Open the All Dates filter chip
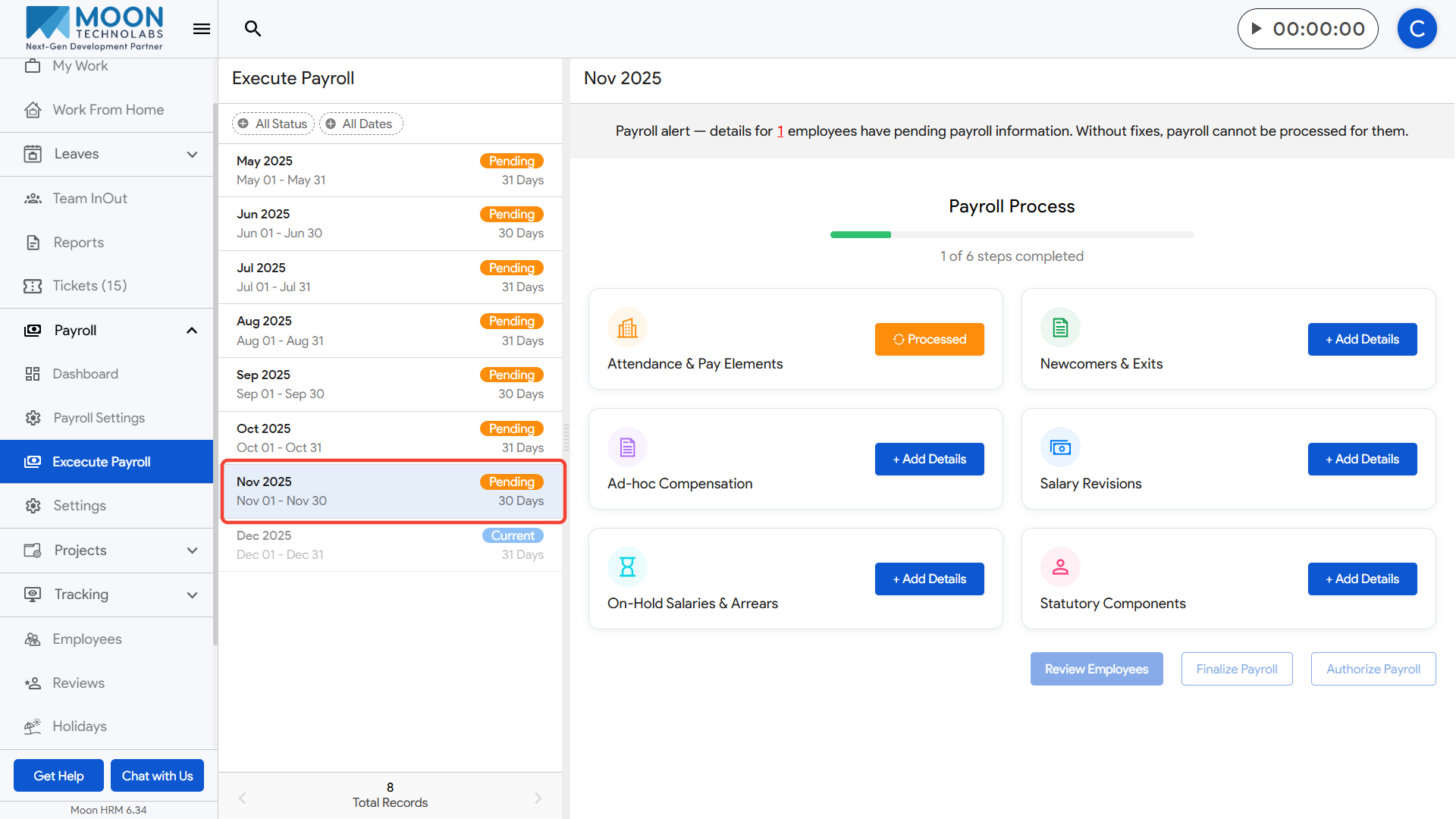 click(x=361, y=124)
